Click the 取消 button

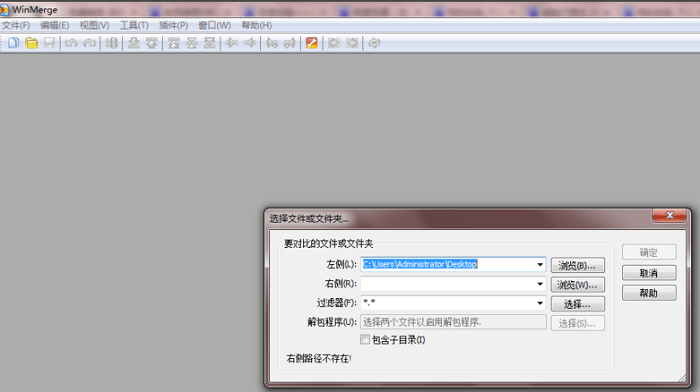[649, 273]
